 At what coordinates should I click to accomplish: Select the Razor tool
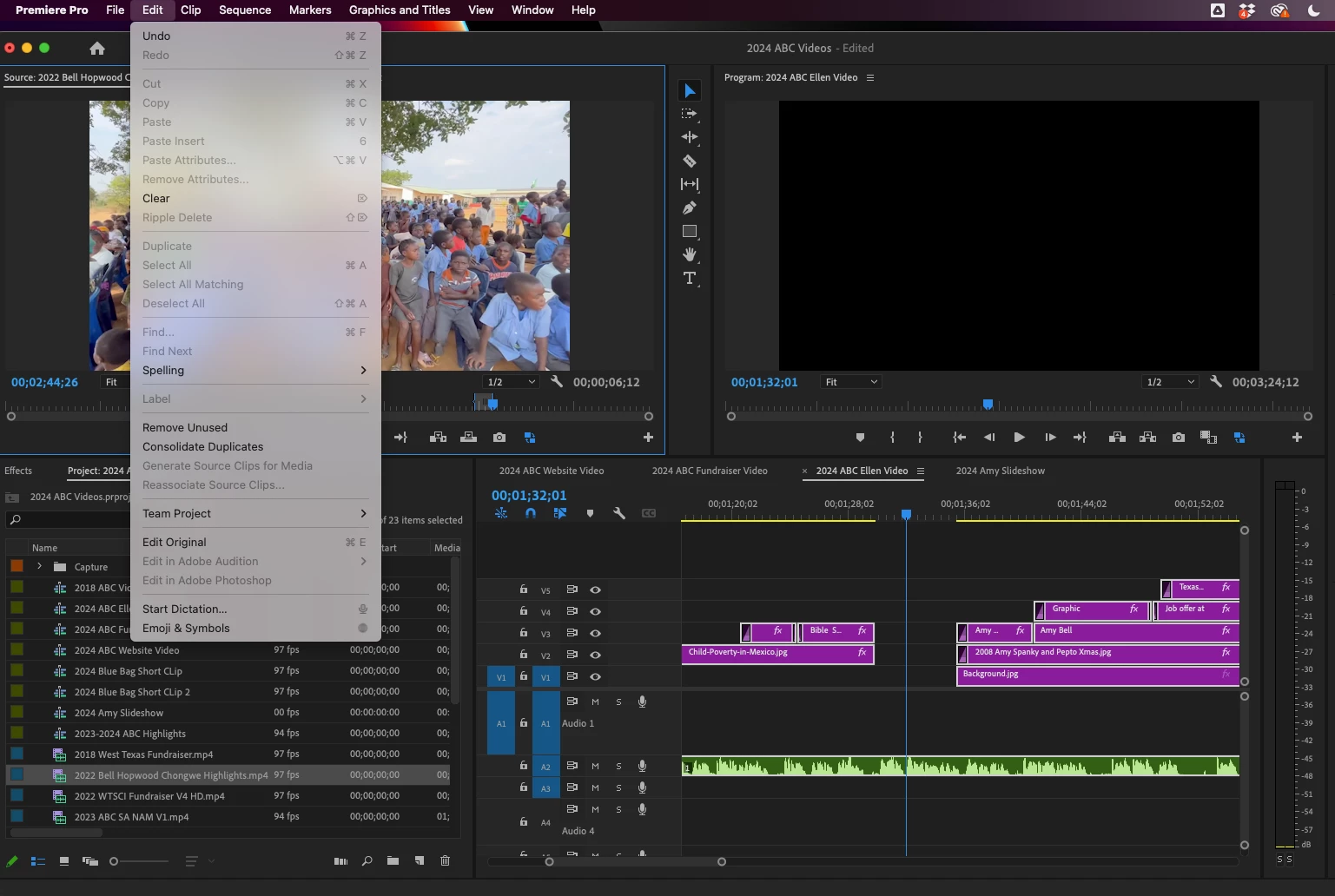pos(690,161)
